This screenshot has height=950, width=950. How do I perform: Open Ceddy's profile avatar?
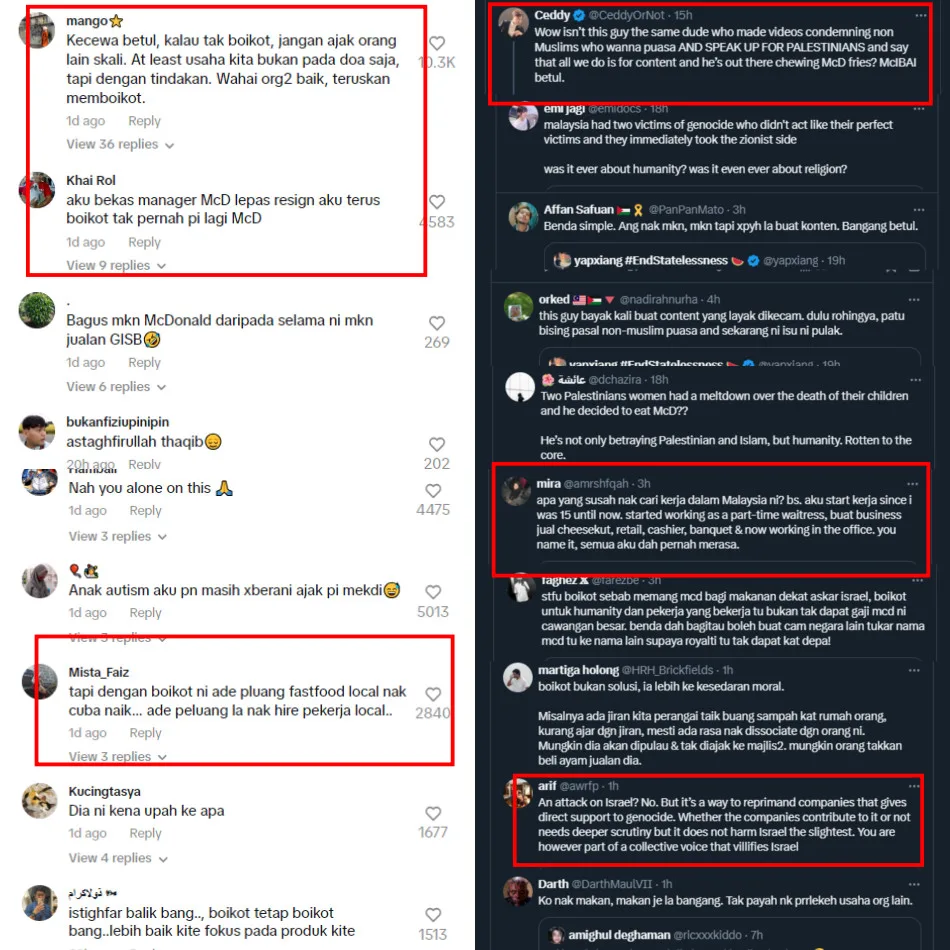(513, 22)
